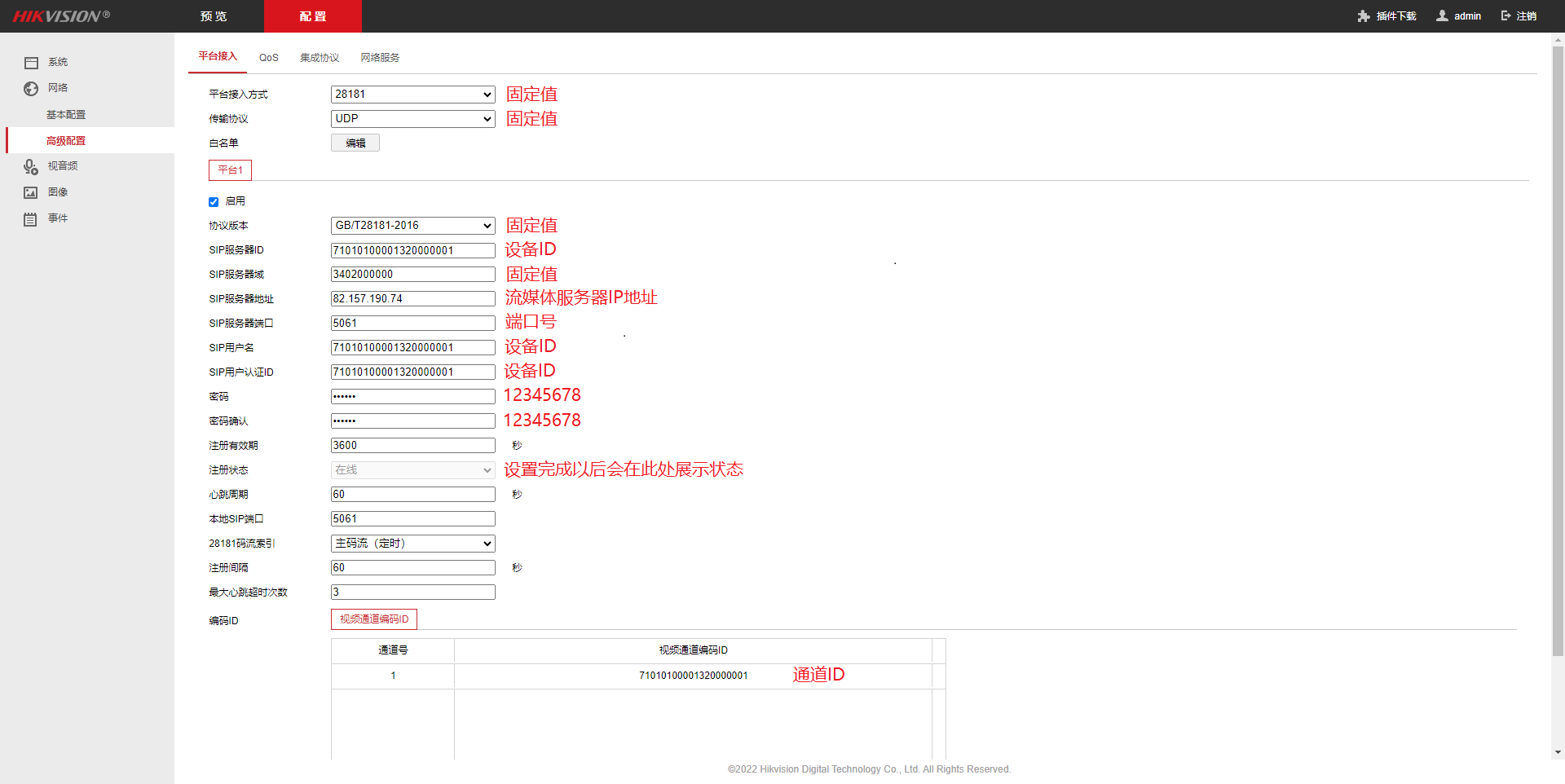Open the Image (图像) sidebar icon
Image resolution: width=1565 pixels, height=784 pixels.
(x=31, y=193)
